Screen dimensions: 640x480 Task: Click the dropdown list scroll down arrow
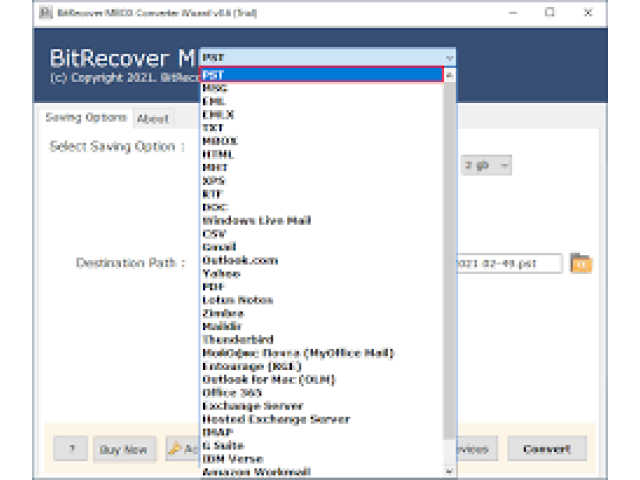tap(449, 469)
